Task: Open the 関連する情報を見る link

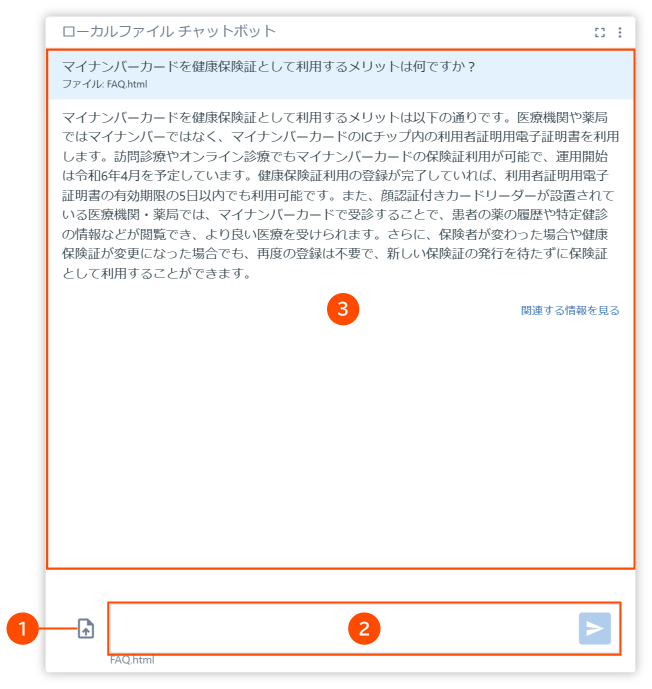Action: tap(570, 310)
